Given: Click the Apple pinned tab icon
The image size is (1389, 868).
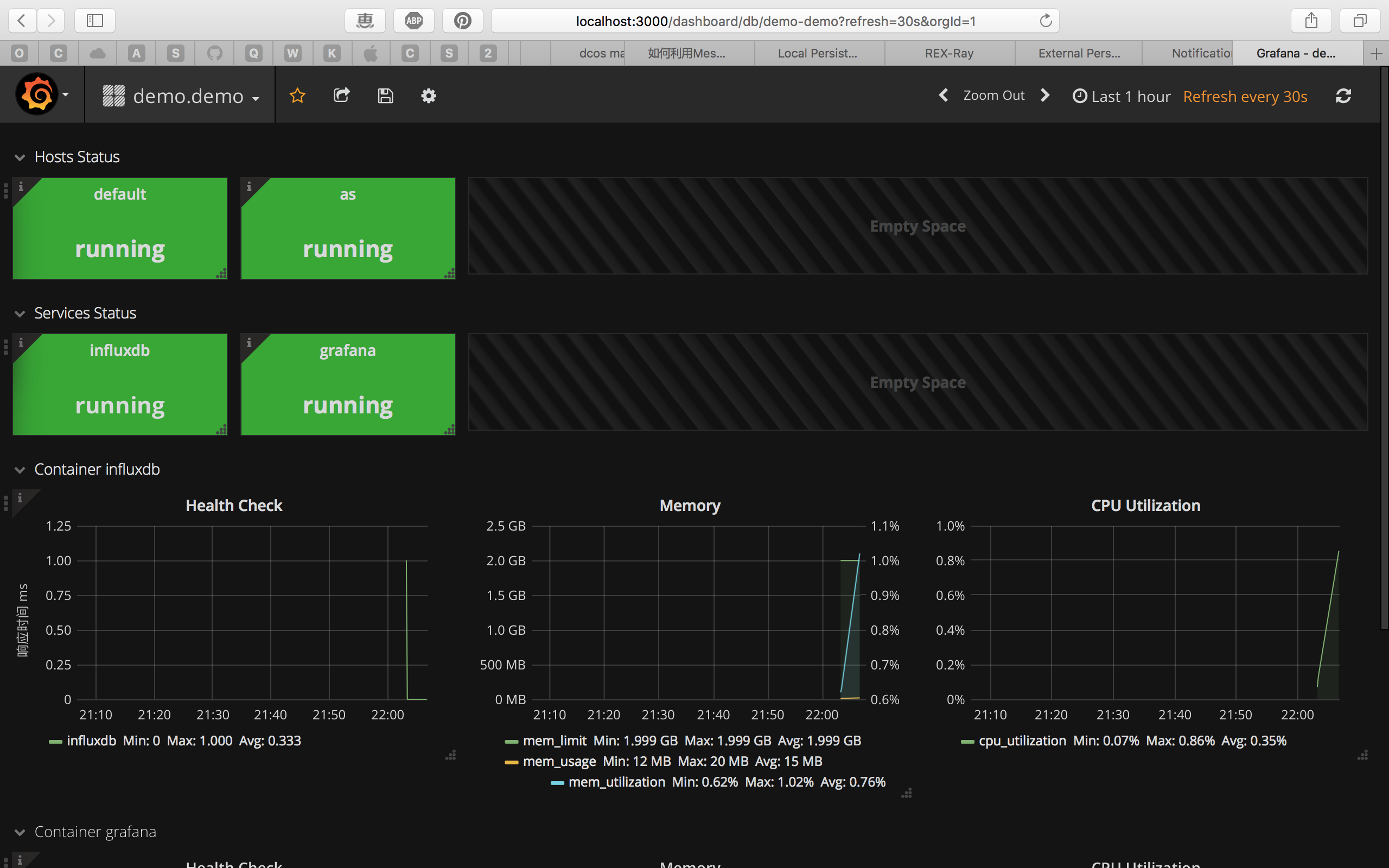Looking at the screenshot, I should (371, 53).
